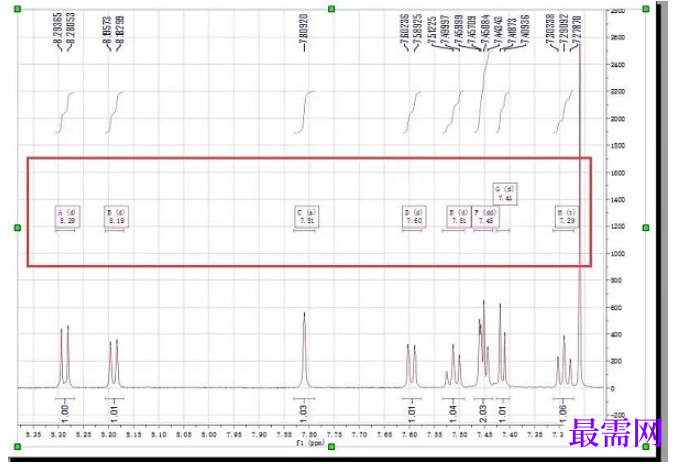Select multiplet box A (d) 8.29
Viewport: 681px width, 464px height.
(67, 216)
